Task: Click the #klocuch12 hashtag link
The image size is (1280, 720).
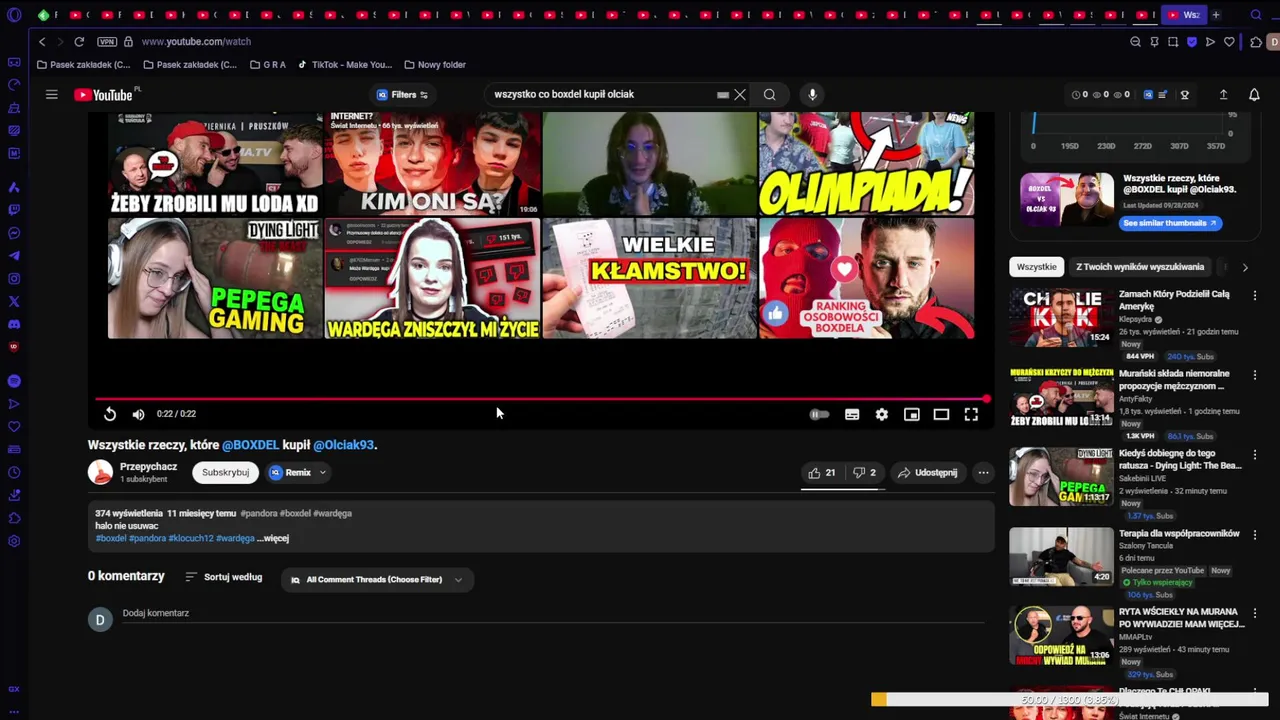Action: 190,538
